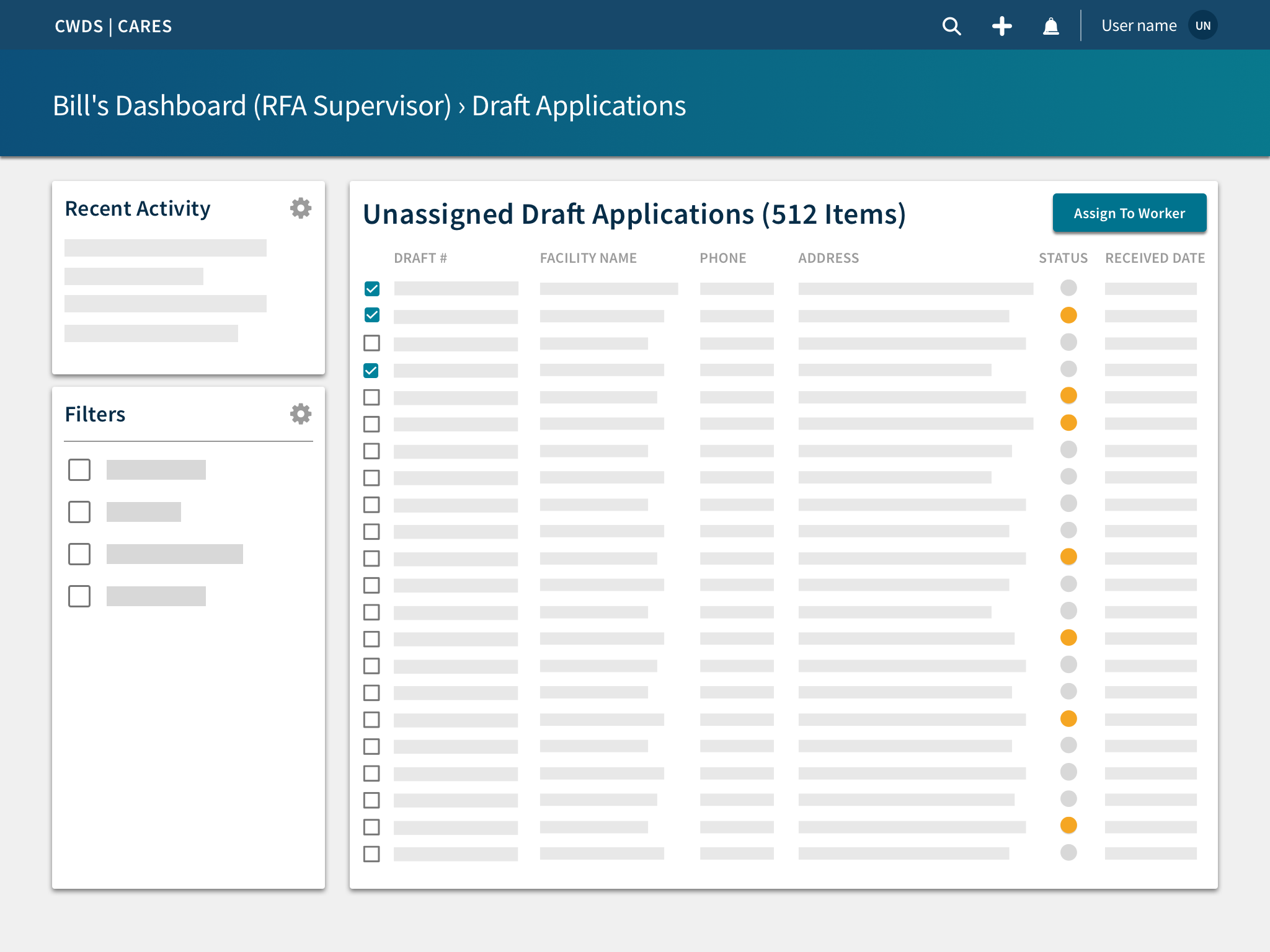Viewport: 1270px width, 952px height.
Task: Click the orange status dot in second row
Action: click(1068, 315)
